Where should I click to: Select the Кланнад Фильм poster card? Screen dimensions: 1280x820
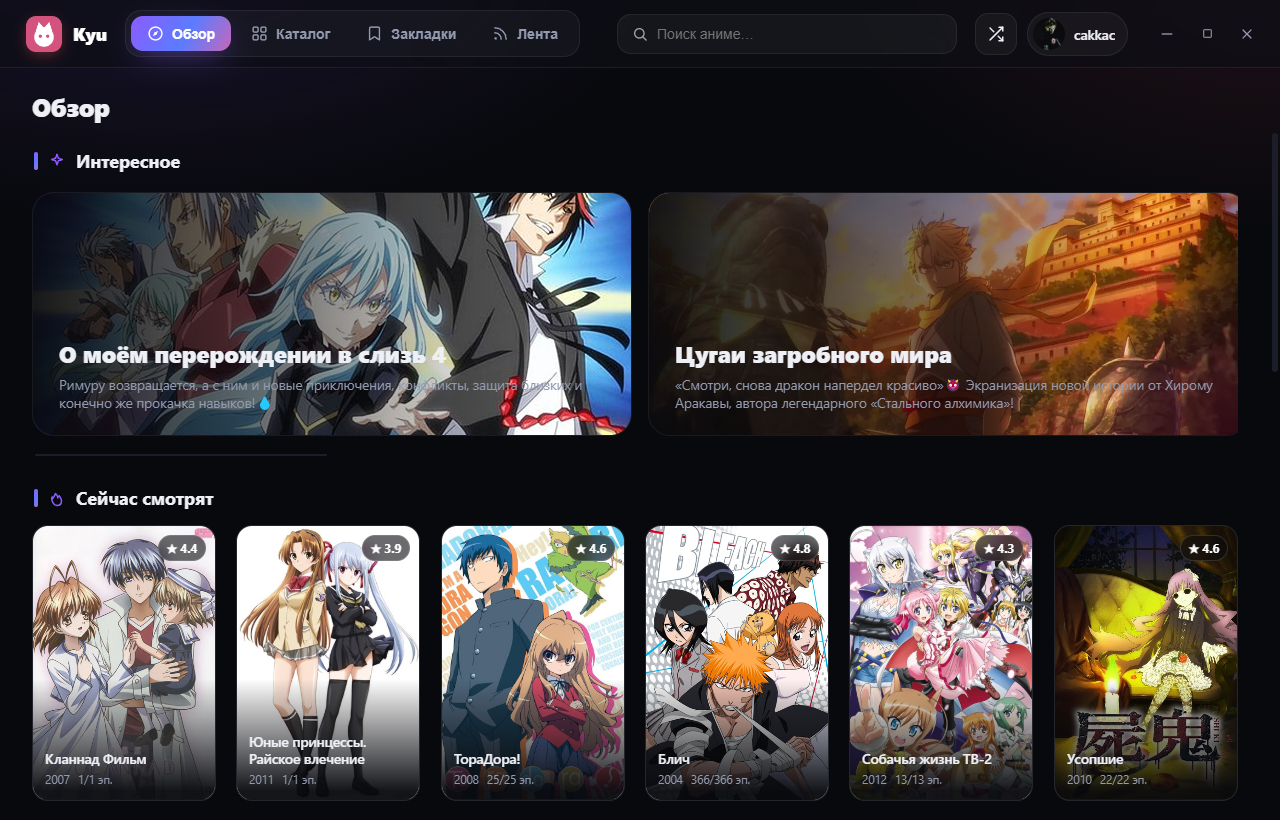pyautogui.click(x=124, y=663)
